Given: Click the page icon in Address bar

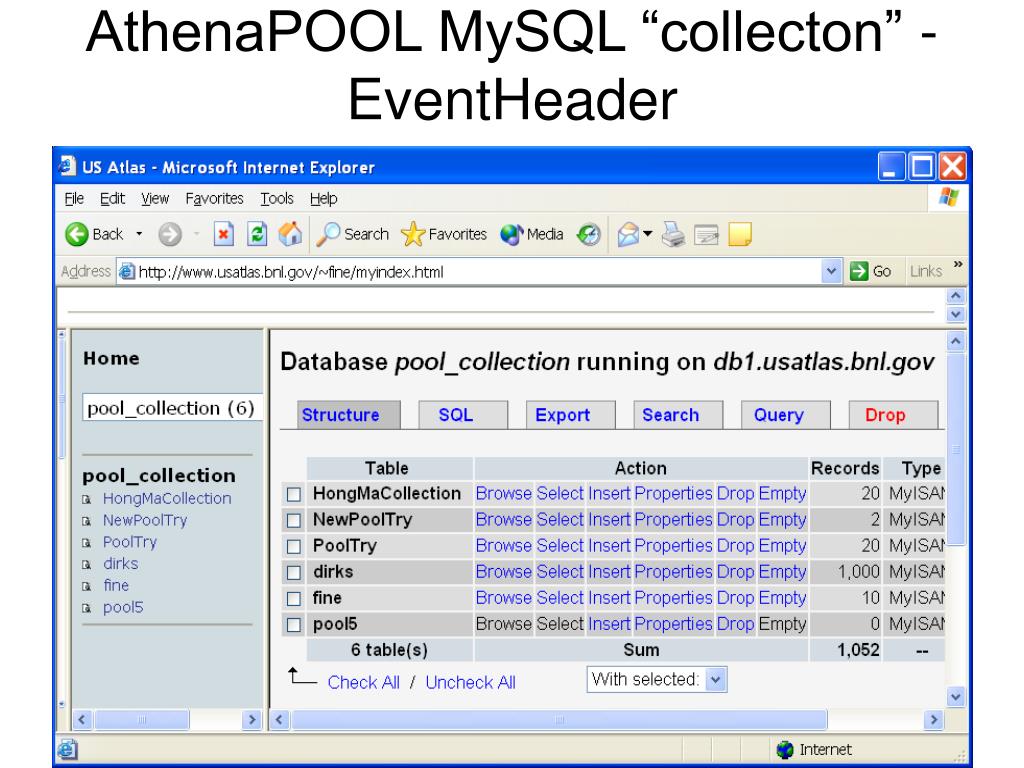Looking at the screenshot, I should point(127,271).
